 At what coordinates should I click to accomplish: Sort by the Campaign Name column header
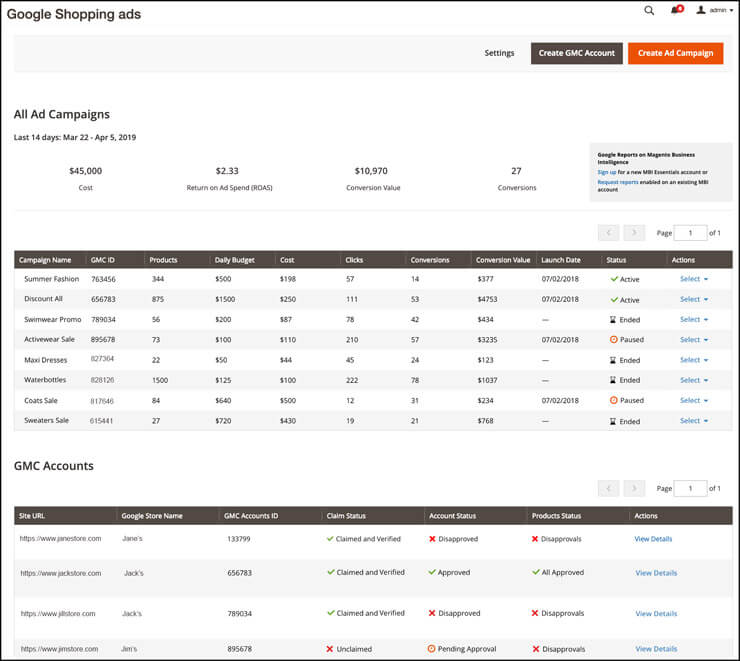coord(48,260)
